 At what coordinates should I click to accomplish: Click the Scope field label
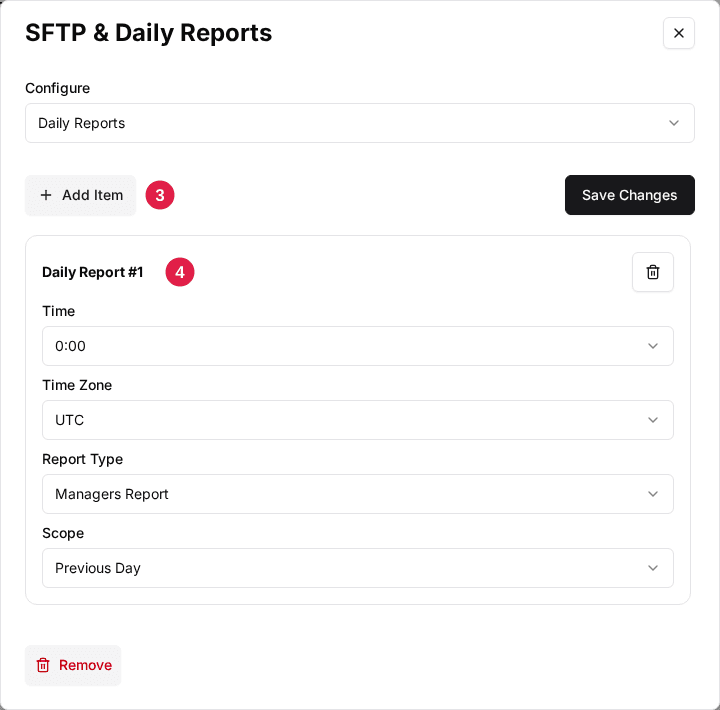pos(63,533)
